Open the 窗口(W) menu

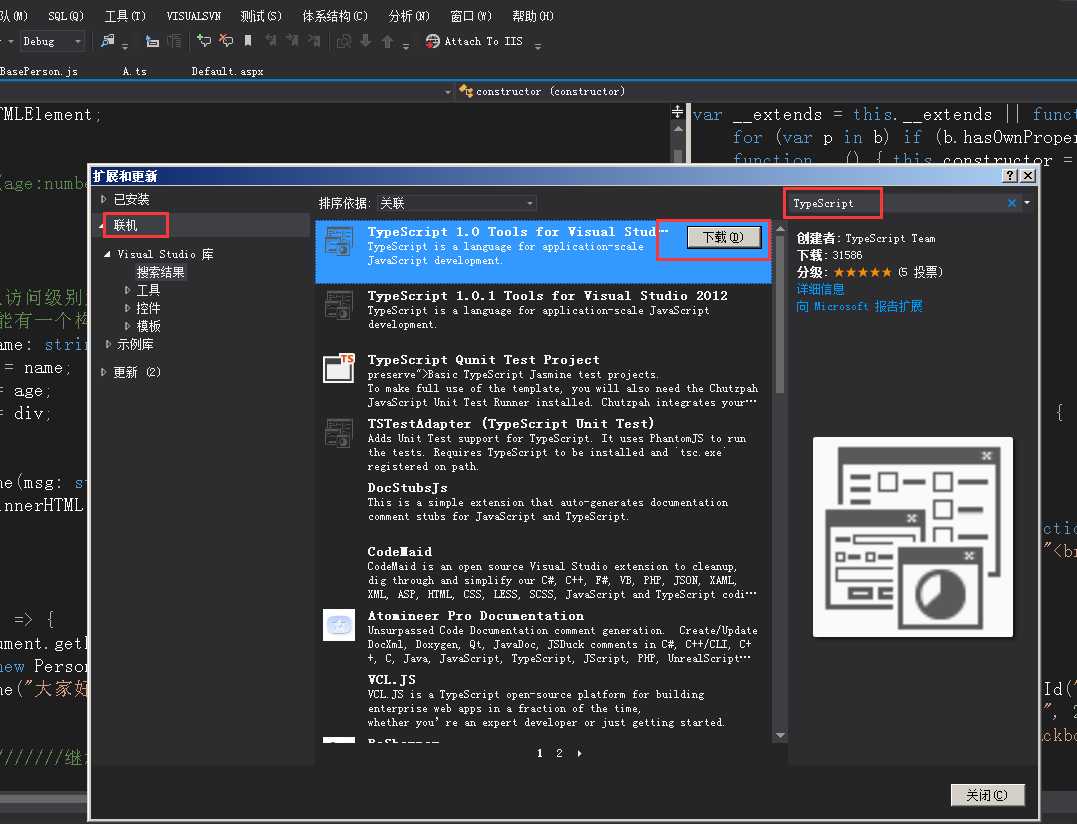point(471,16)
